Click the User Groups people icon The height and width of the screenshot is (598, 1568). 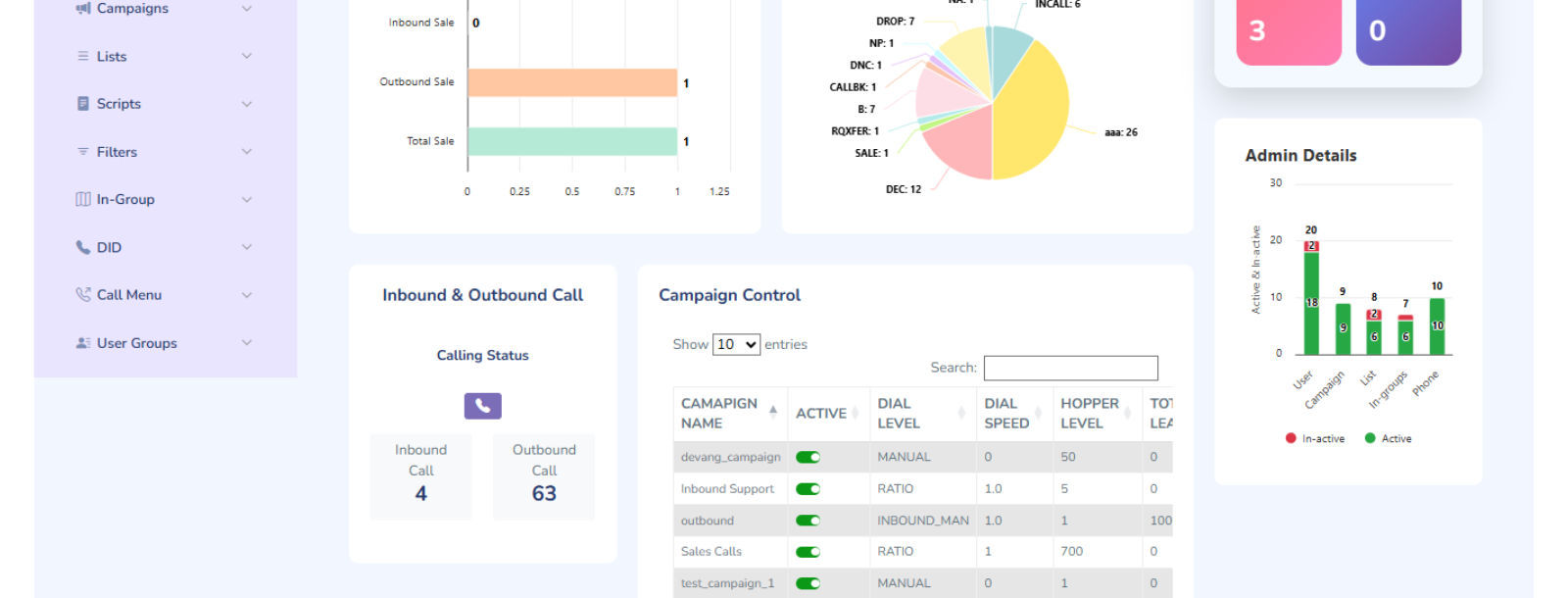(x=83, y=343)
